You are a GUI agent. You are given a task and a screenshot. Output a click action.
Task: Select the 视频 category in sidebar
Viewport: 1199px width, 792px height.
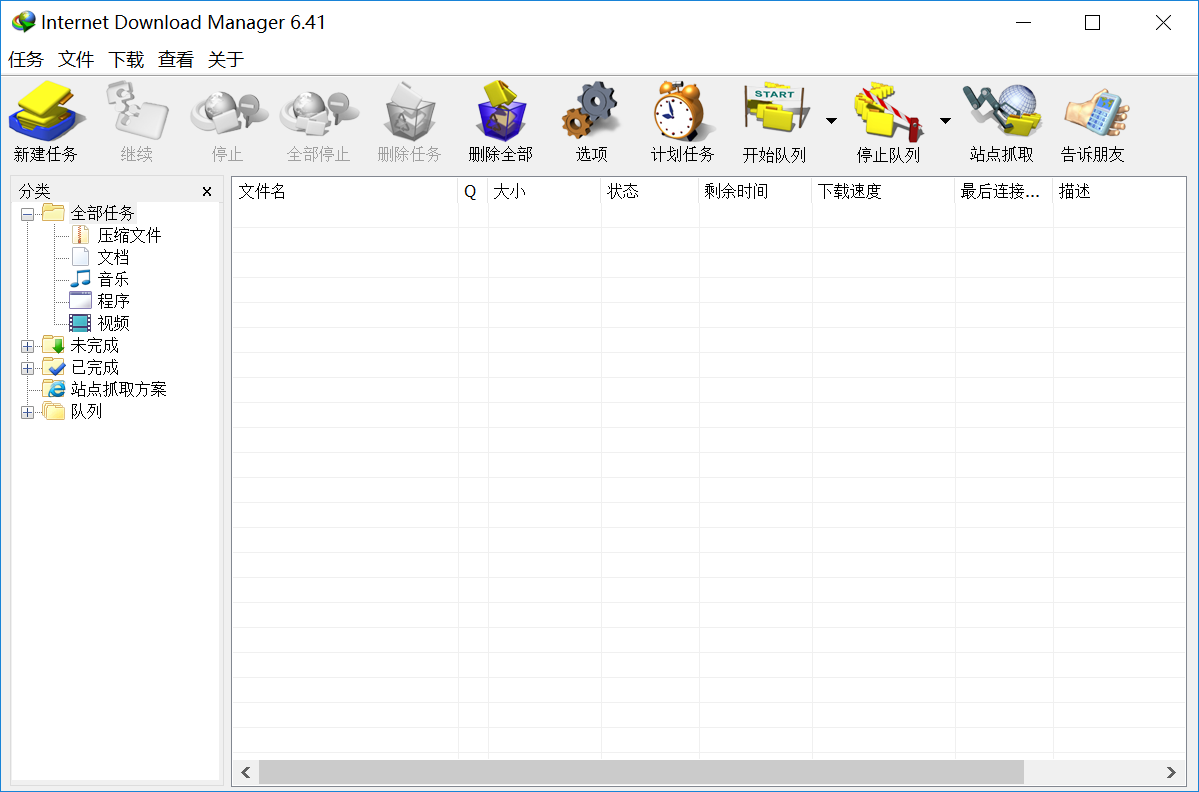(x=112, y=322)
